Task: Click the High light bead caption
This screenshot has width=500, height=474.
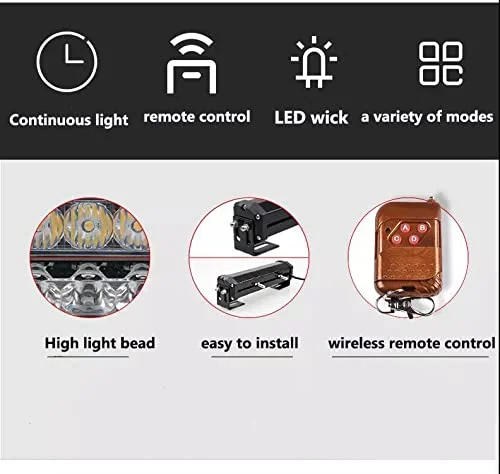Action: pyautogui.click(x=100, y=343)
